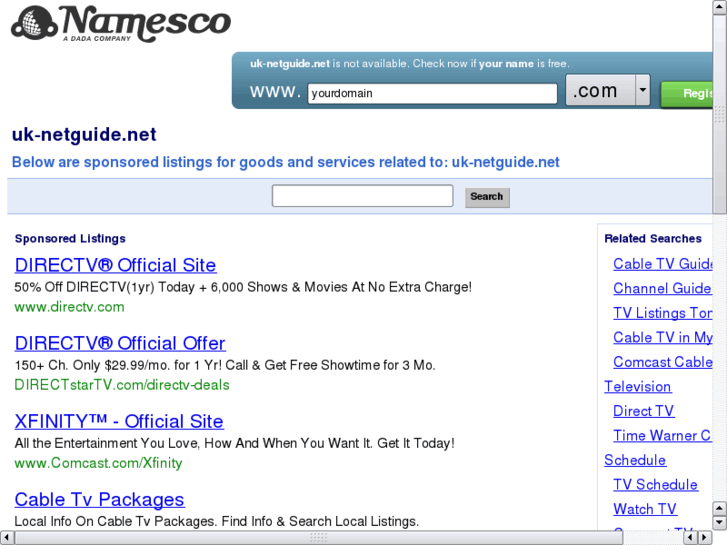
Task: Click 'Local Info On Cable Tv Packages' text
Action: [217, 521]
